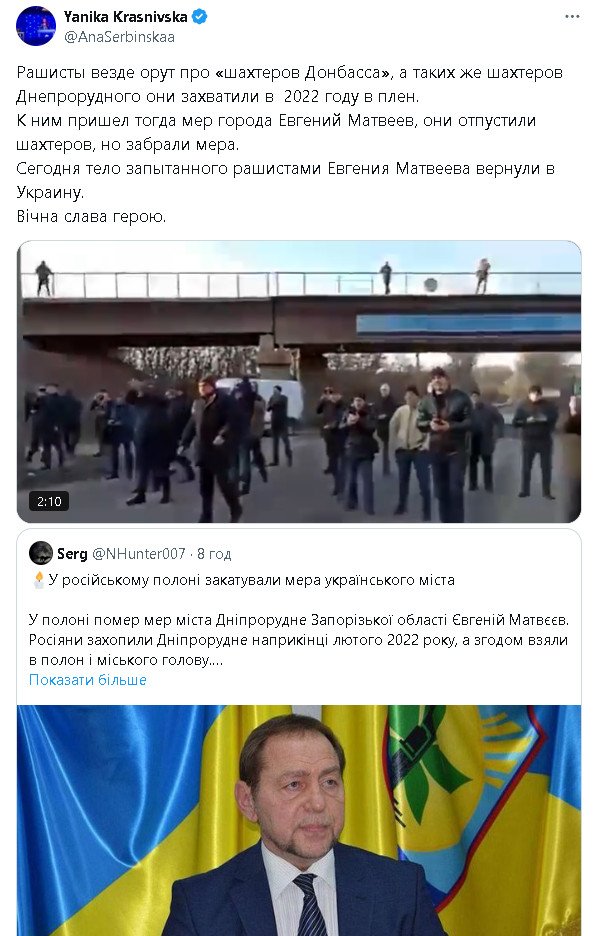Open the "8 год" post timestamp
598x936 pixels.
(214, 554)
